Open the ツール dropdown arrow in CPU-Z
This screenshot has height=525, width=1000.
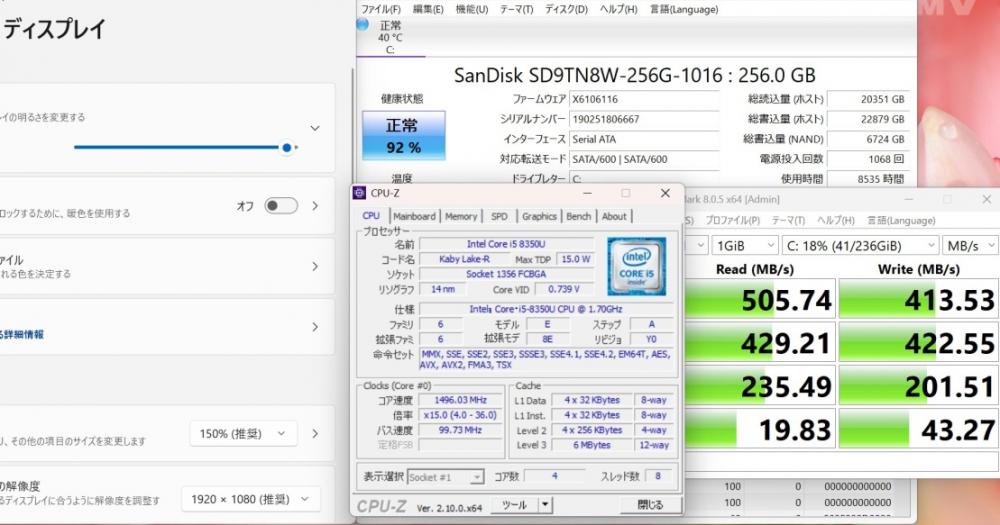pyautogui.click(x=545, y=505)
